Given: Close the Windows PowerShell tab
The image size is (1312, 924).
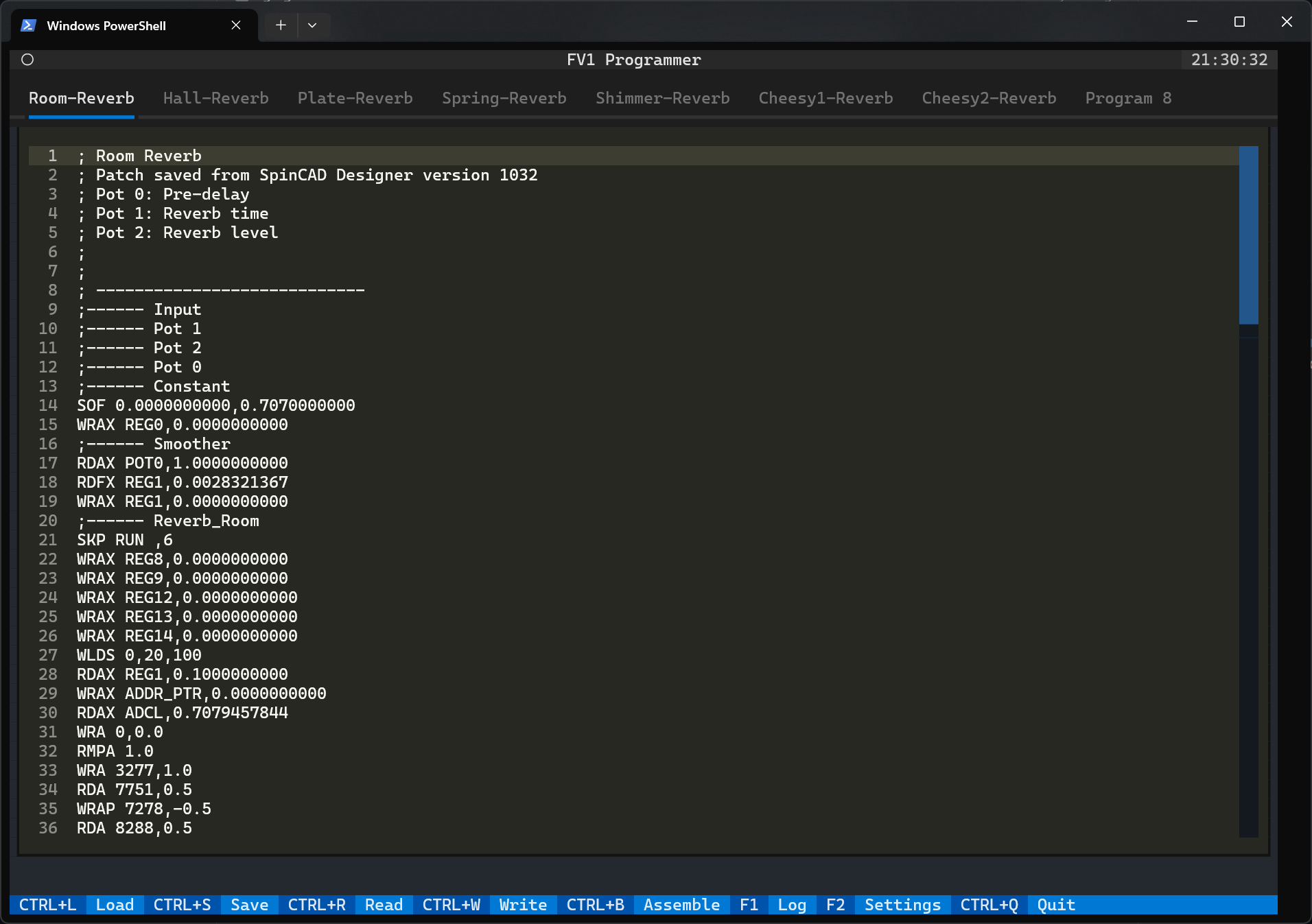Looking at the screenshot, I should pos(236,25).
